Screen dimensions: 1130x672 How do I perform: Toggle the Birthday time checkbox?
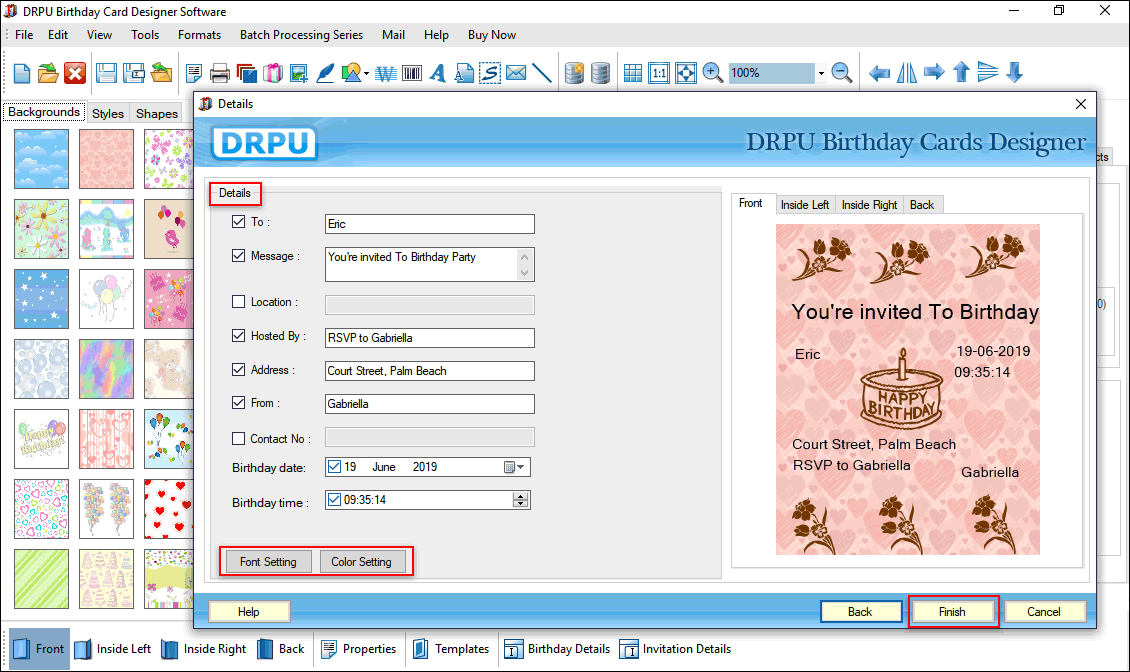334,499
